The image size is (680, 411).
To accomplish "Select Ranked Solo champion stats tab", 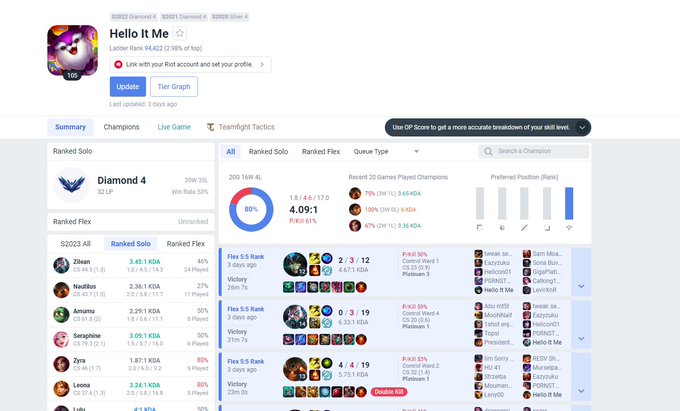I will 131,244.
